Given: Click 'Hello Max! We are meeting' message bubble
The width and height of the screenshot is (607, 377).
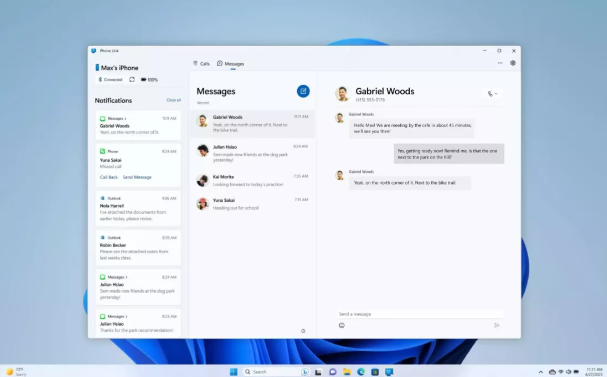Looking at the screenshot, I should [412, 128].
